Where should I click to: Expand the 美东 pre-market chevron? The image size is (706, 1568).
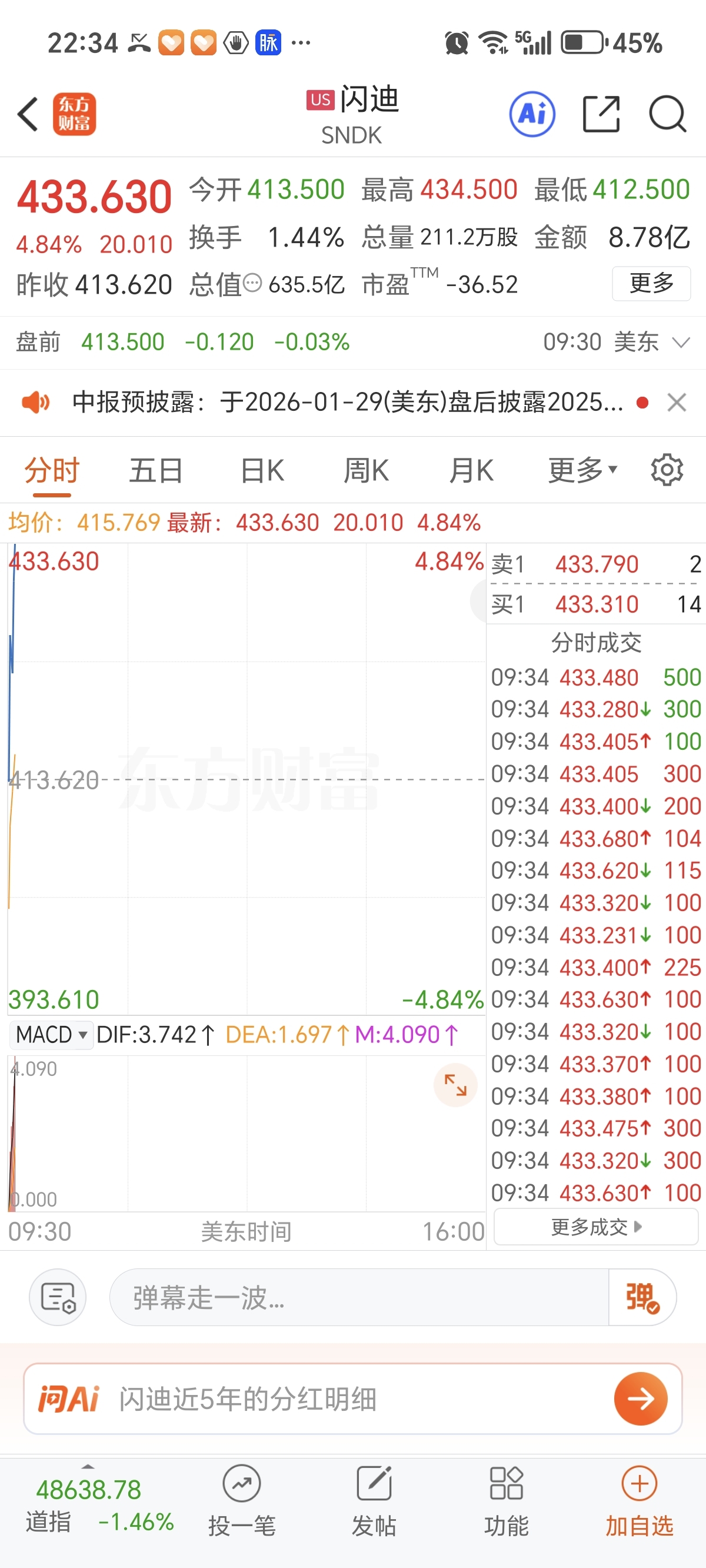(681, 342)
